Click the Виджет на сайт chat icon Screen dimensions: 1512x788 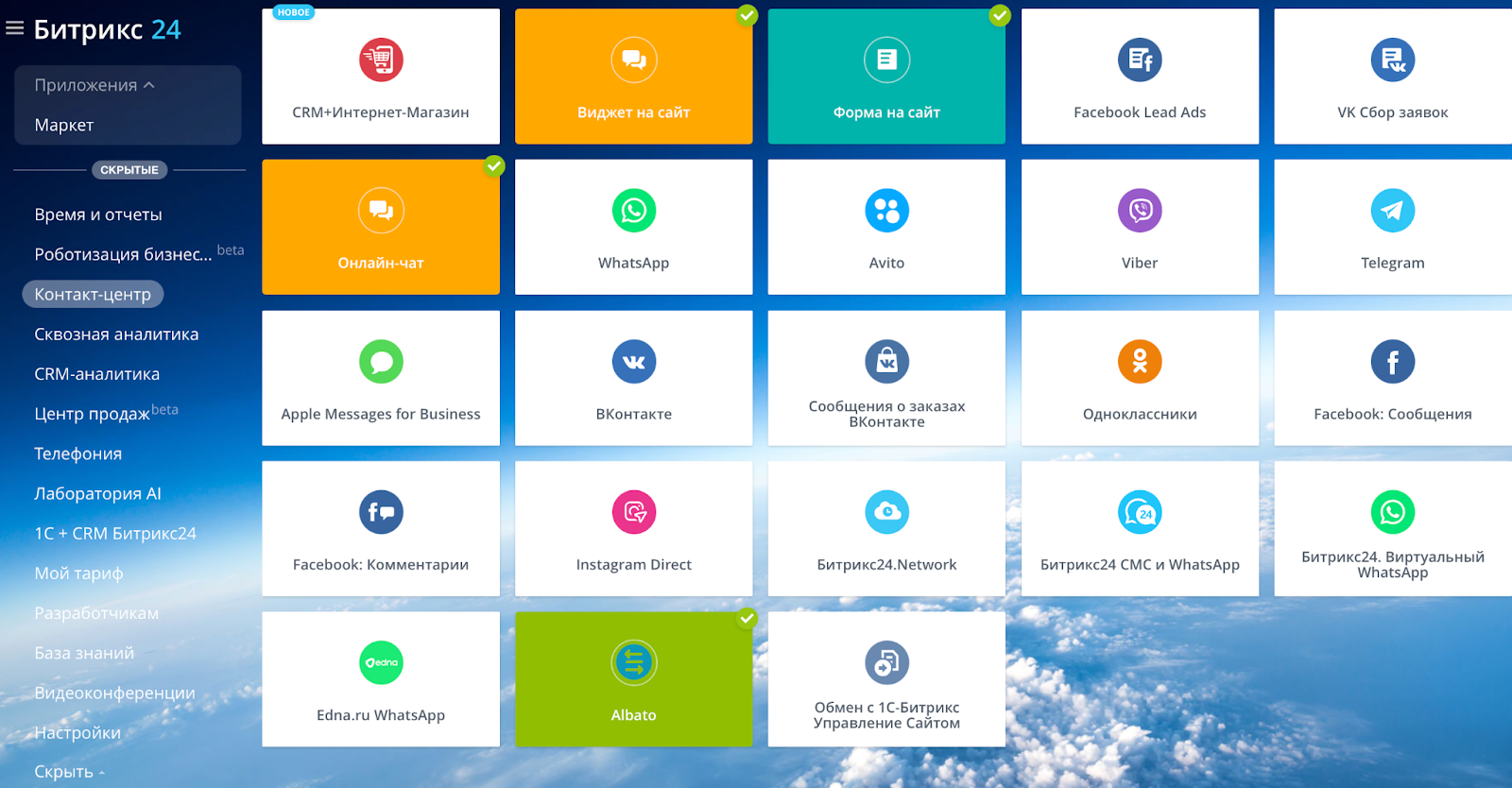(634, 60)
